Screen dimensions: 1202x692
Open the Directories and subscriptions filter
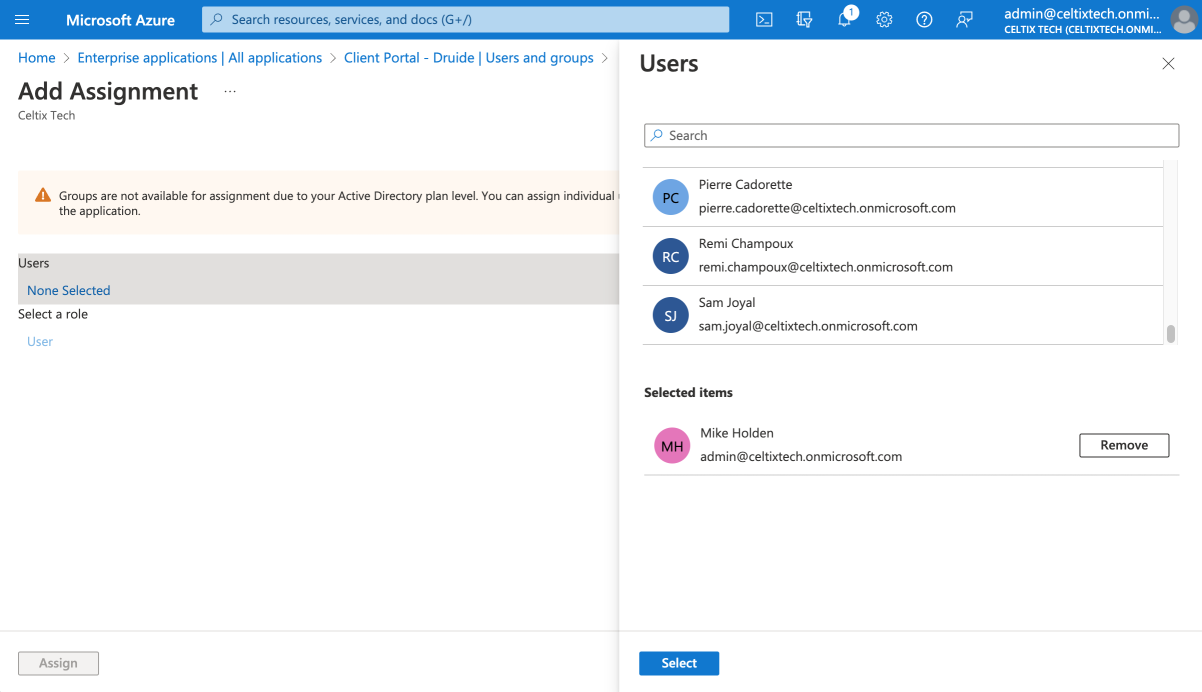pyautogui.click(x=804, y=20)
